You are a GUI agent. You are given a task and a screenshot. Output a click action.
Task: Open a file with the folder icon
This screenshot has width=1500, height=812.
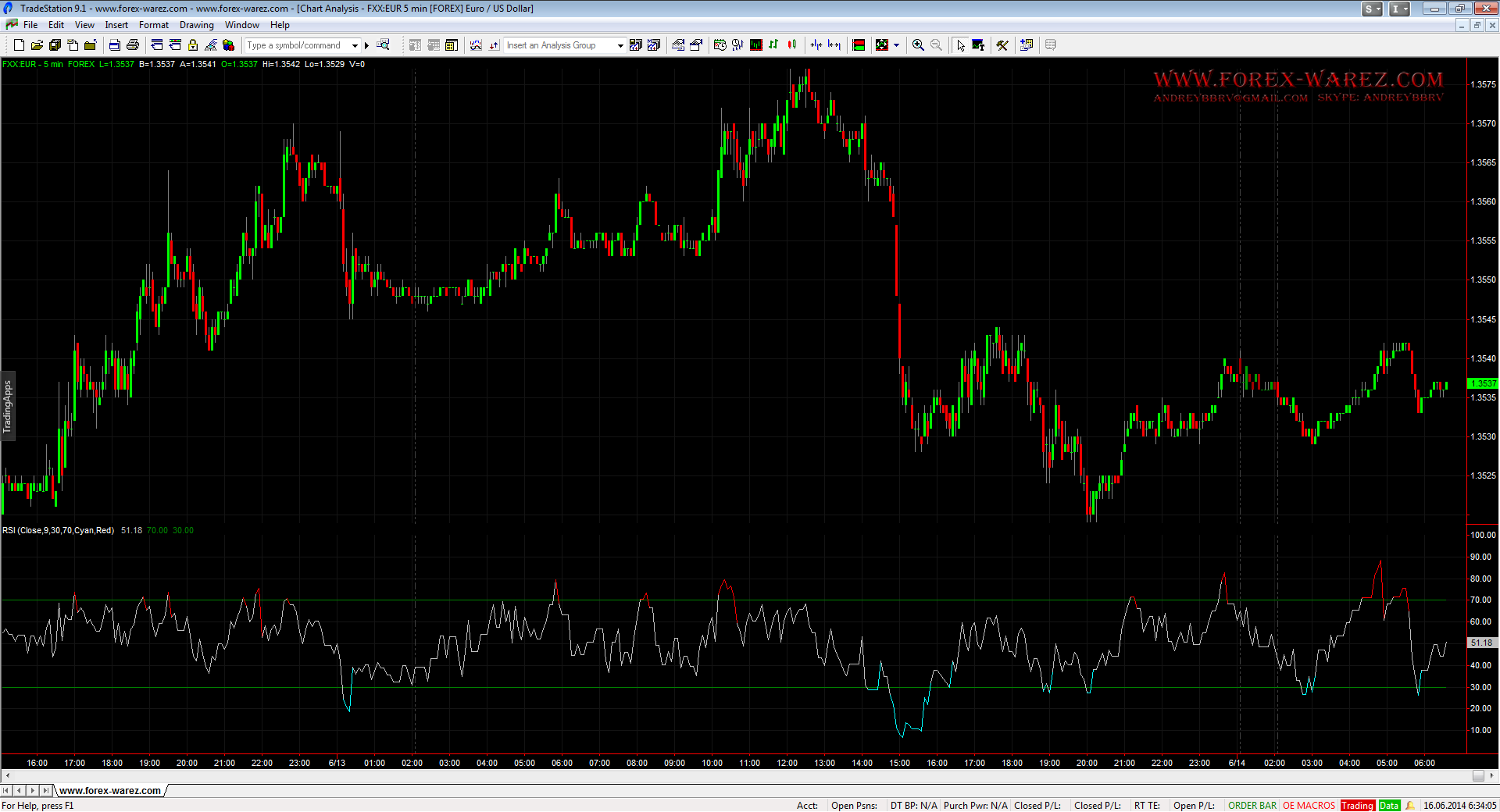[37, 45]
